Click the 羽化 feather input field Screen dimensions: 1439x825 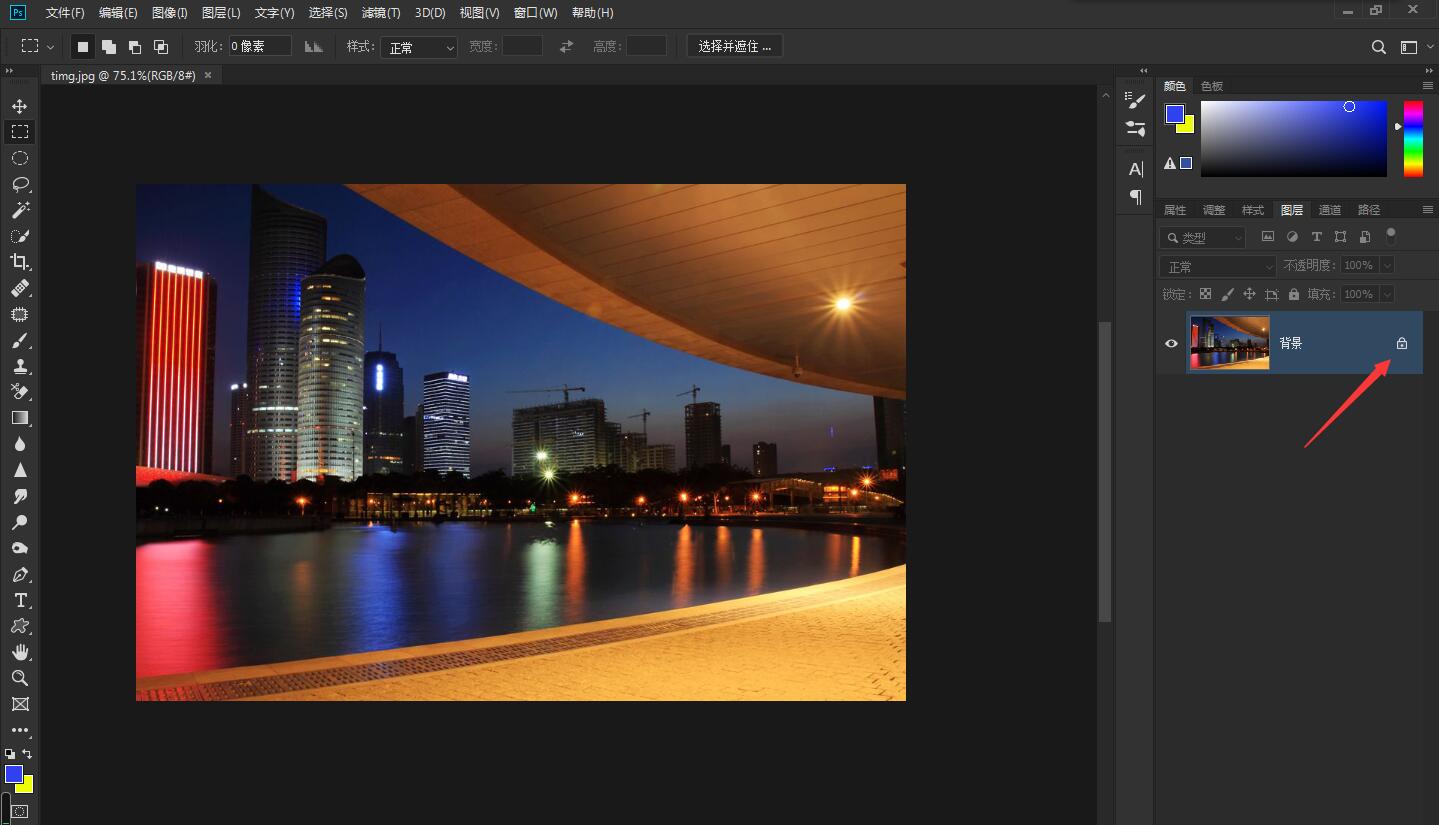click(260, 47)
